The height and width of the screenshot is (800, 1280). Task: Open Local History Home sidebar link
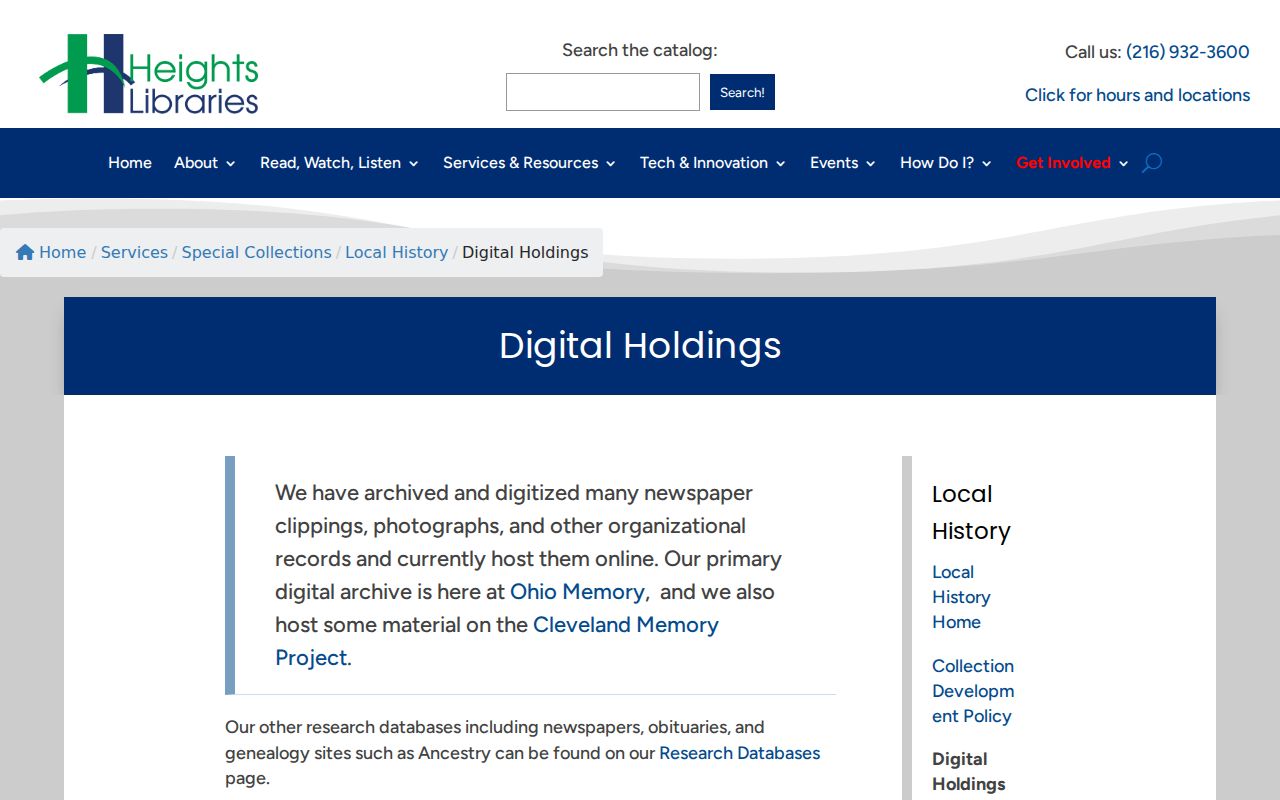[x=961, y=597]
